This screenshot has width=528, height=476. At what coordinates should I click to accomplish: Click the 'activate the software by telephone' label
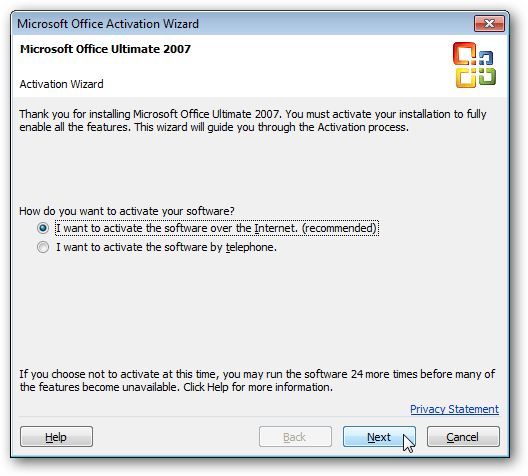click(x=166, y=247)
